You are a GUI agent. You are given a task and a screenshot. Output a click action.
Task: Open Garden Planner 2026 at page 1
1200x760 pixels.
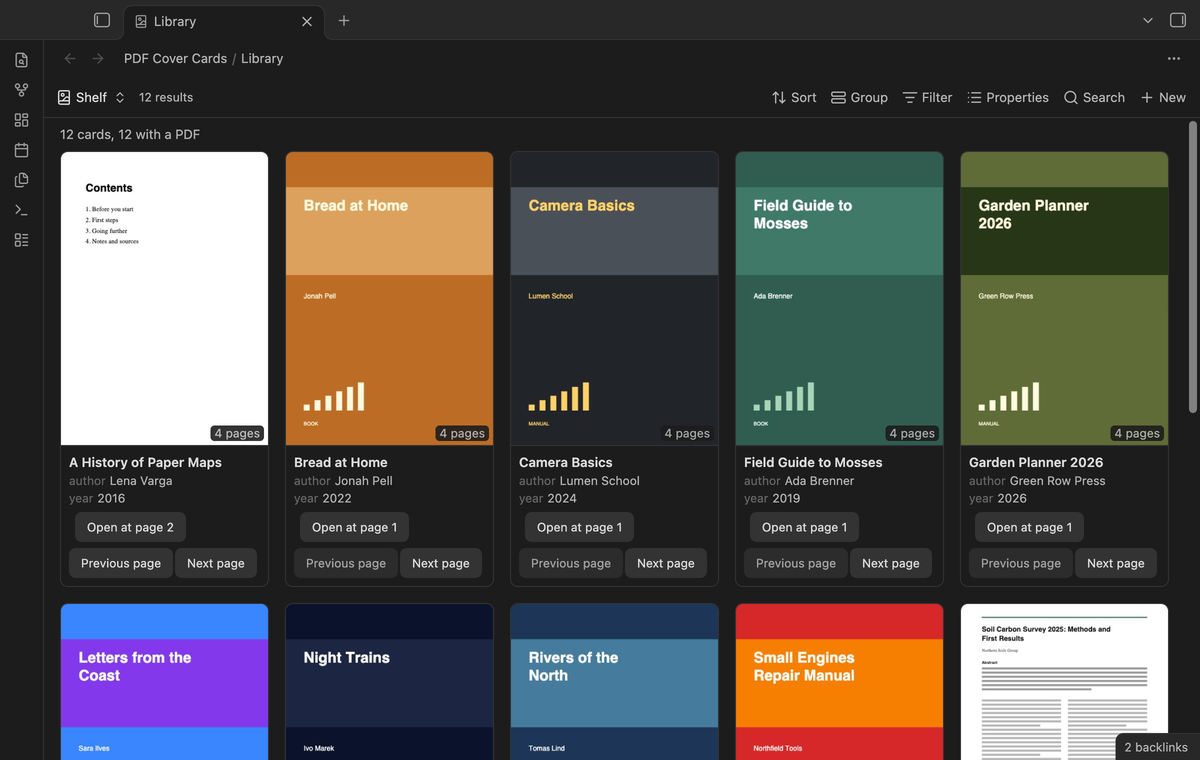[x=1029, y=527]
